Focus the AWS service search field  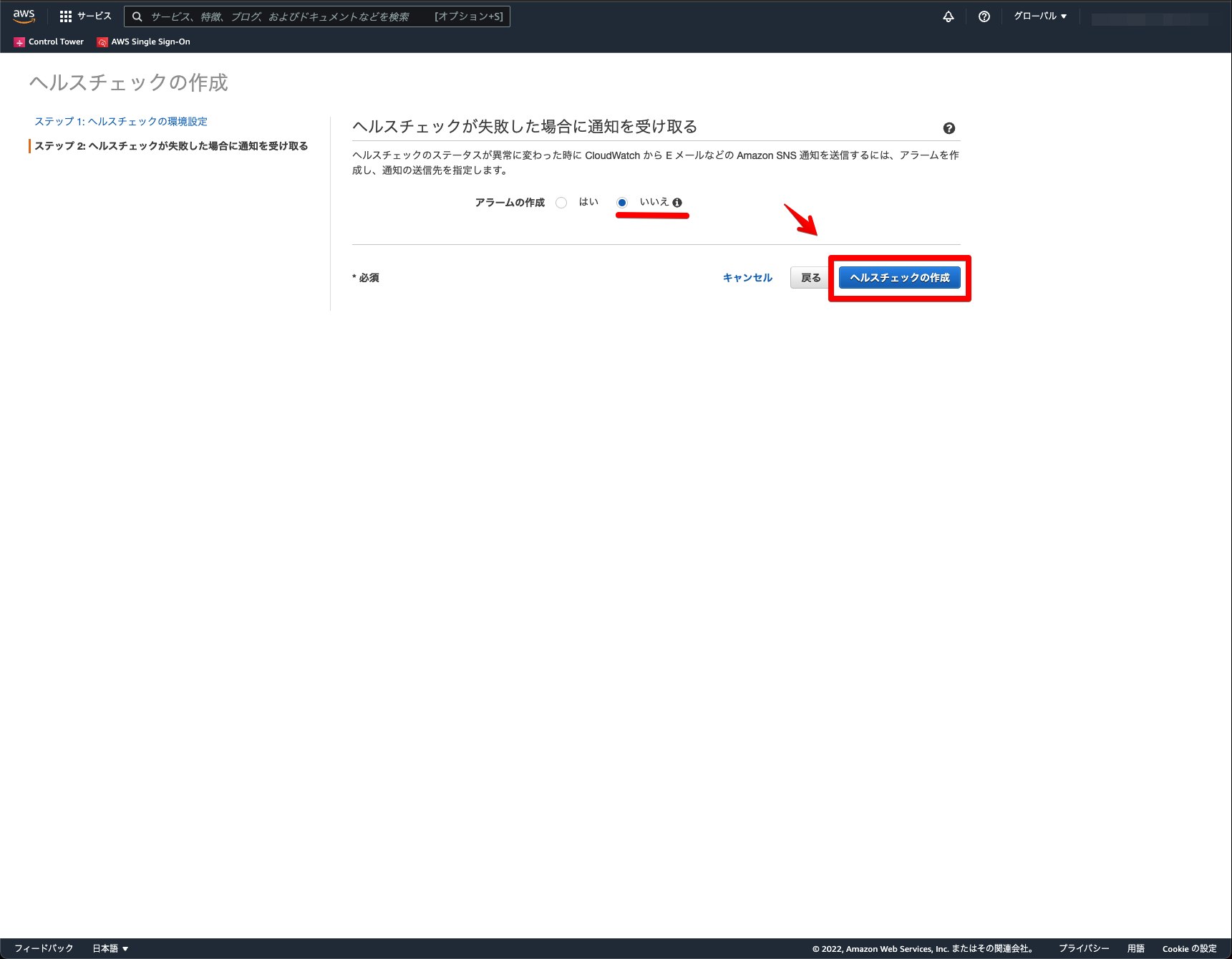[317, 16]
